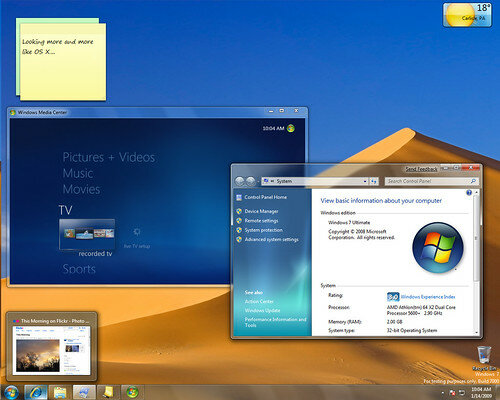Click the live TV setup gear icon

(x=137, y=232)
